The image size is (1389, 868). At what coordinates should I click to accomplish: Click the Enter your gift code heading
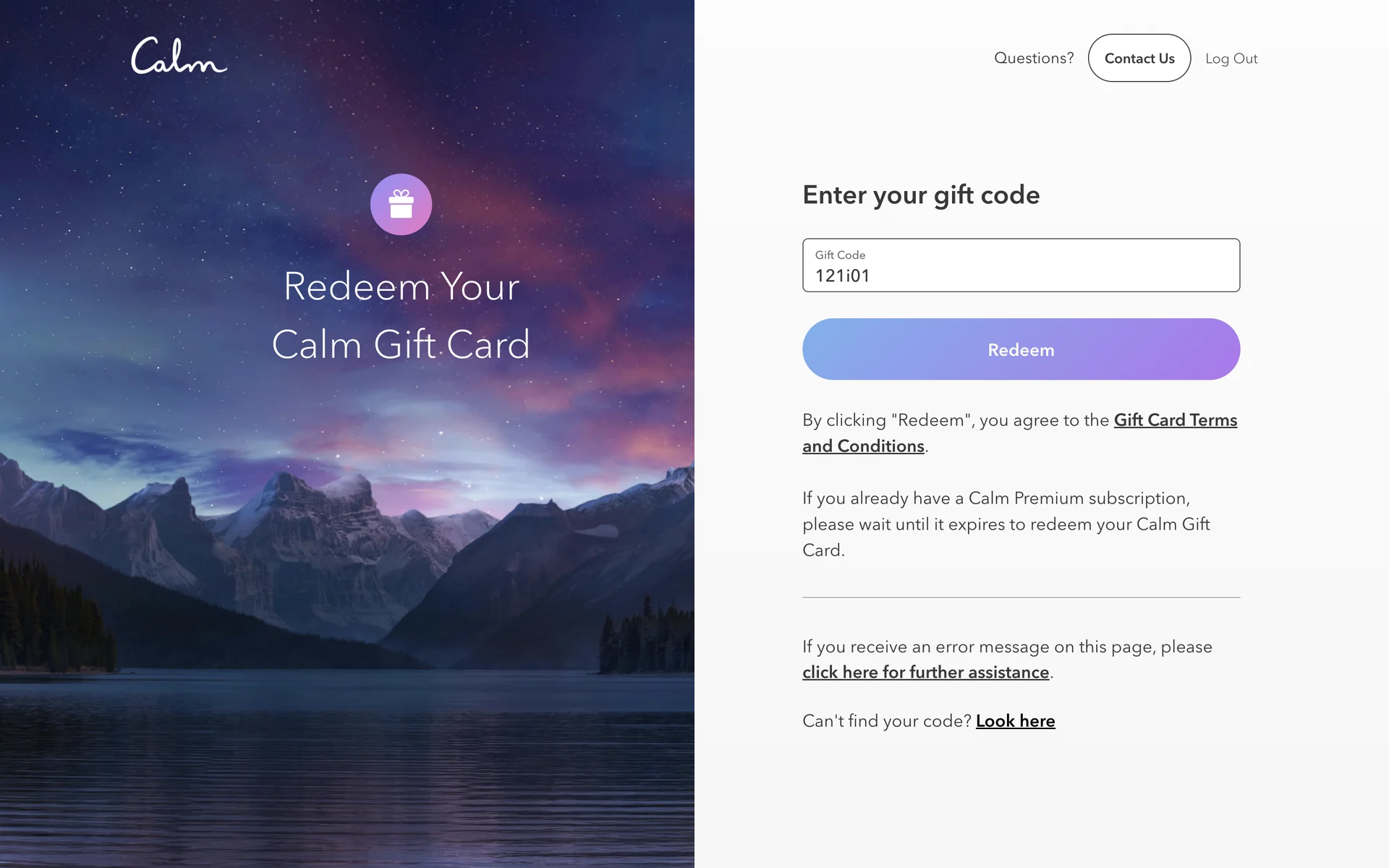point(921,195)
